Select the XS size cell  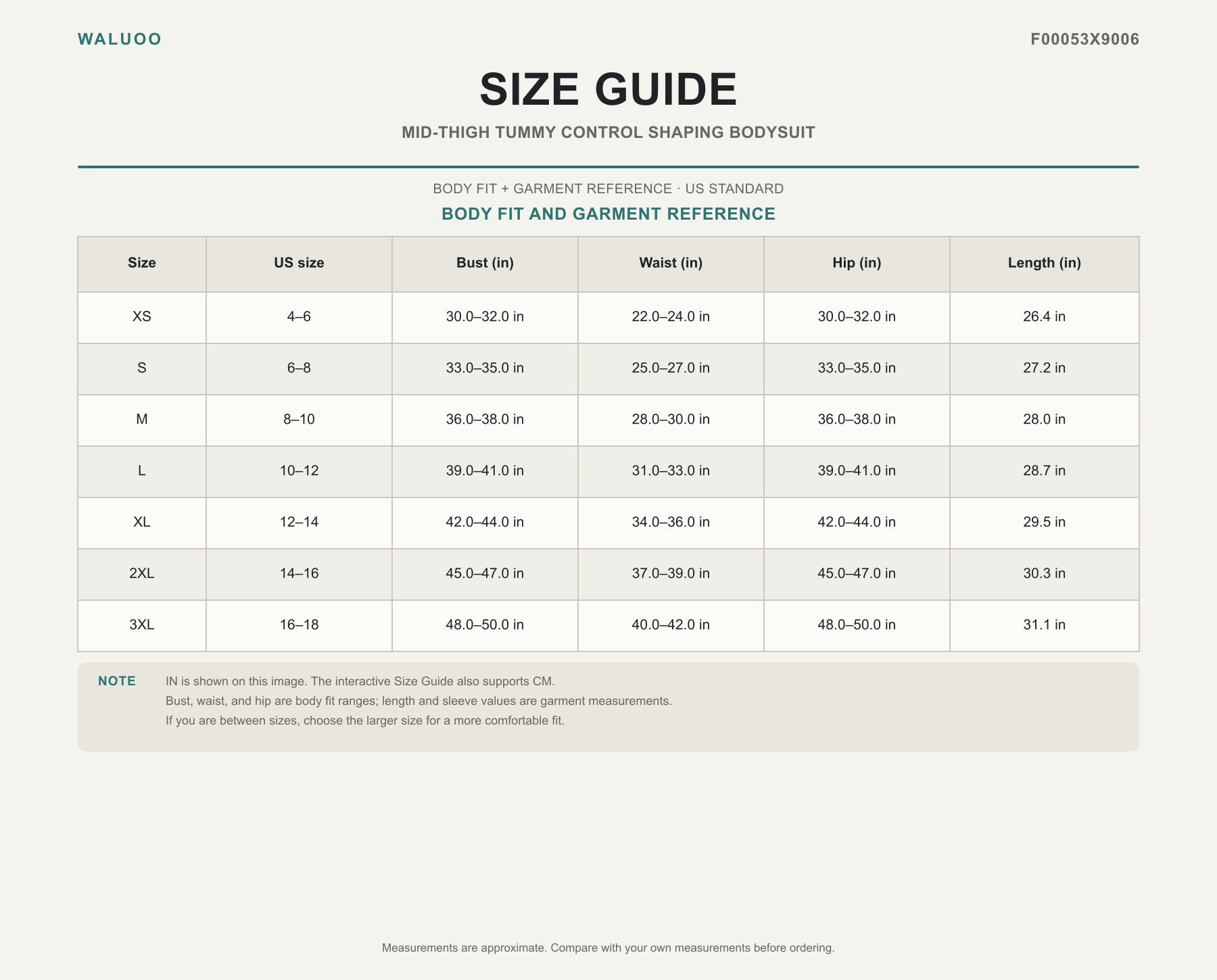142,317
